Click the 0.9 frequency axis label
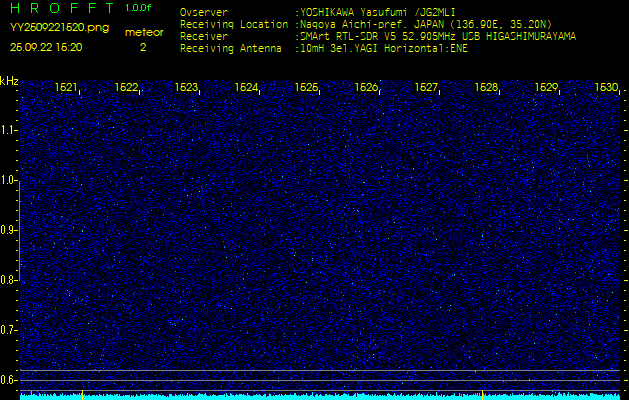This screenshot has height=400, width=629. click(x=9, y=230)
